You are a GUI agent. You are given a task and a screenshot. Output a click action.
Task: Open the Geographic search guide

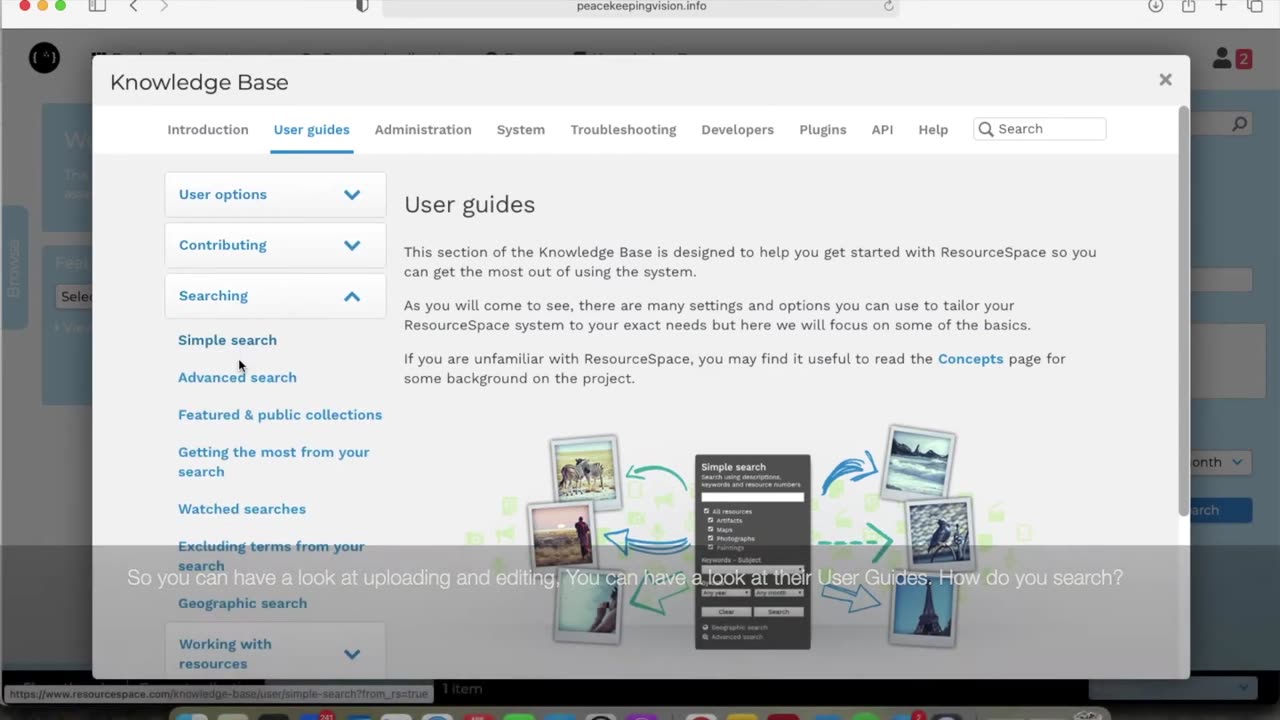(x=242, y=603)
